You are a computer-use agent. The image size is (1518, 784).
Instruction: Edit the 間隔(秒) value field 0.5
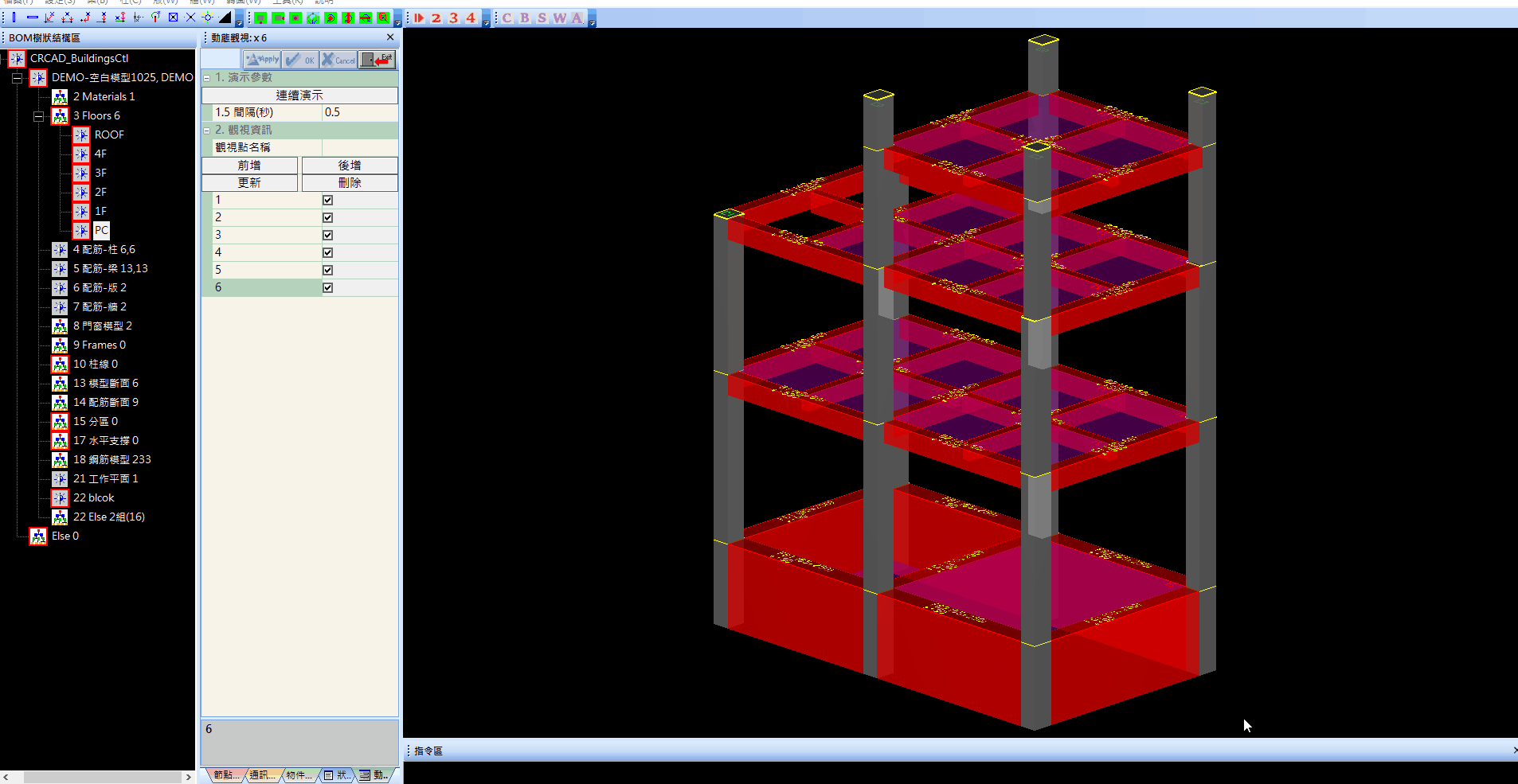(360, 113)
